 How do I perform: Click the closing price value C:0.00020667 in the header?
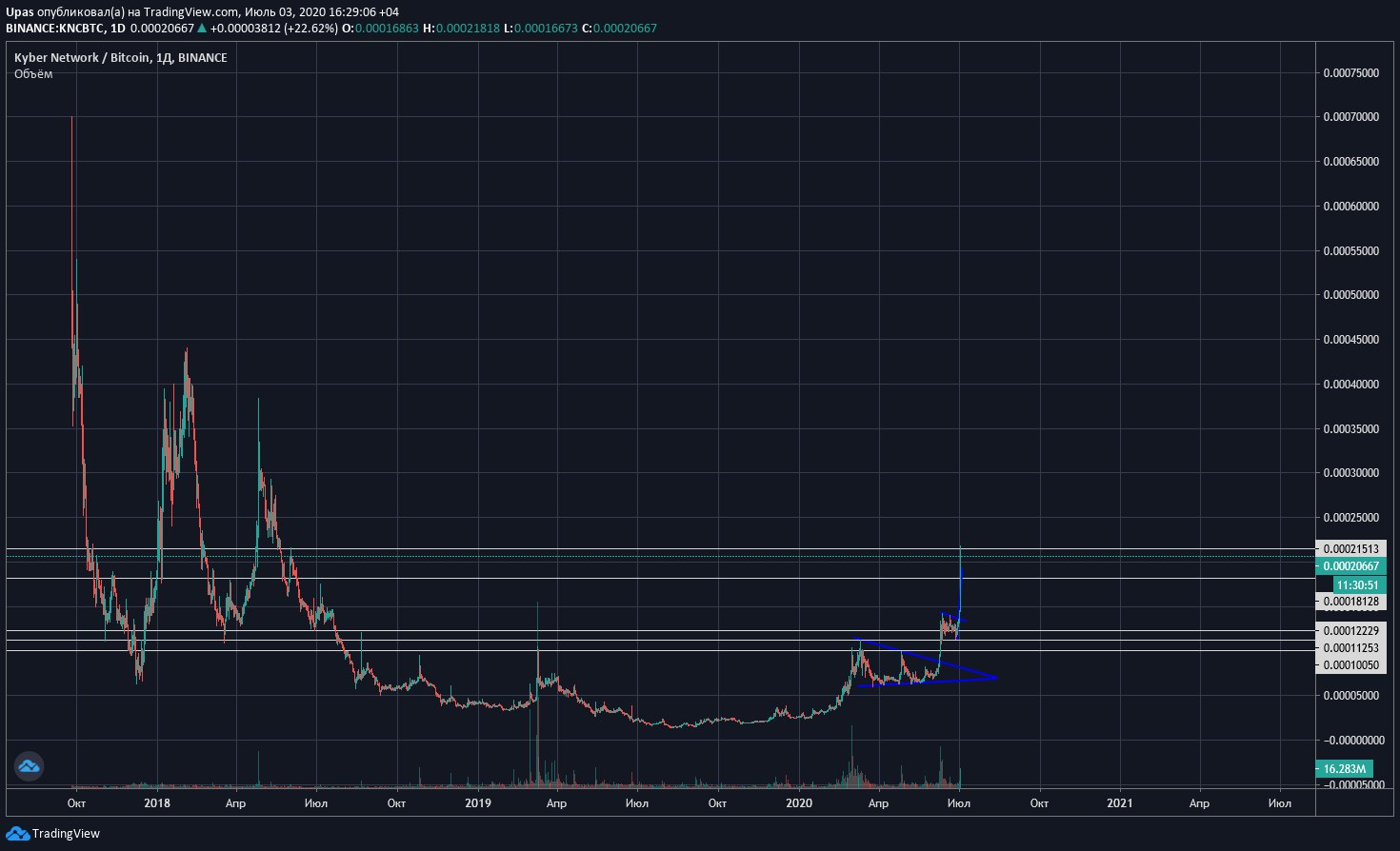click(617, 29)
